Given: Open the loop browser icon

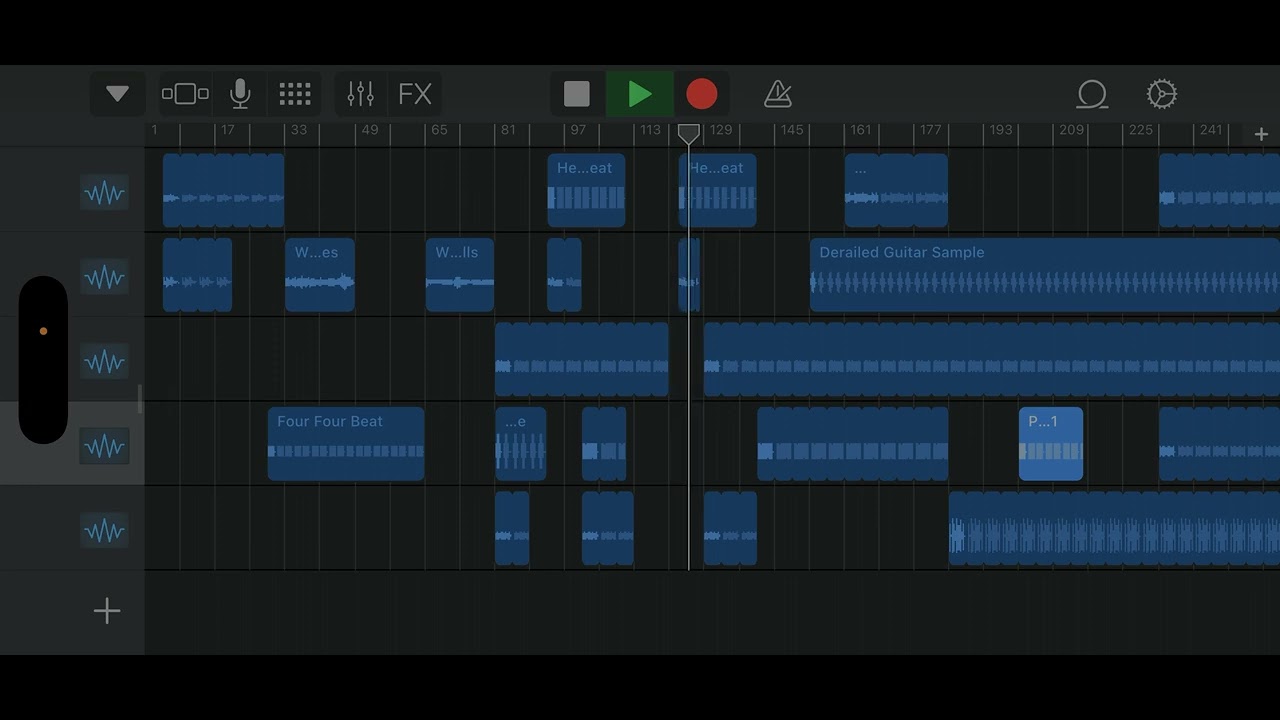Looking at the screenshot, I should click(1092, 94).
